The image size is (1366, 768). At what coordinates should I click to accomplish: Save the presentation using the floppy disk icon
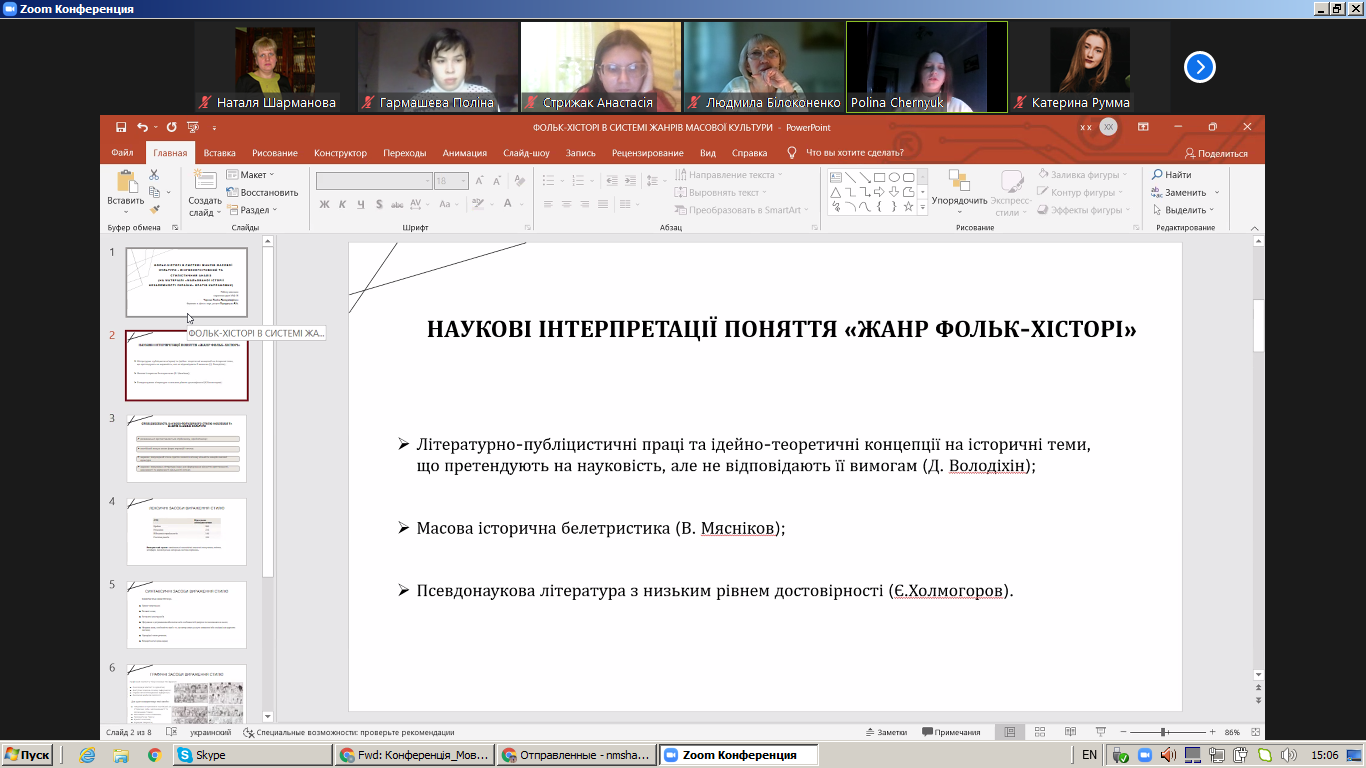pyautogui.click(x=120, y=127)
